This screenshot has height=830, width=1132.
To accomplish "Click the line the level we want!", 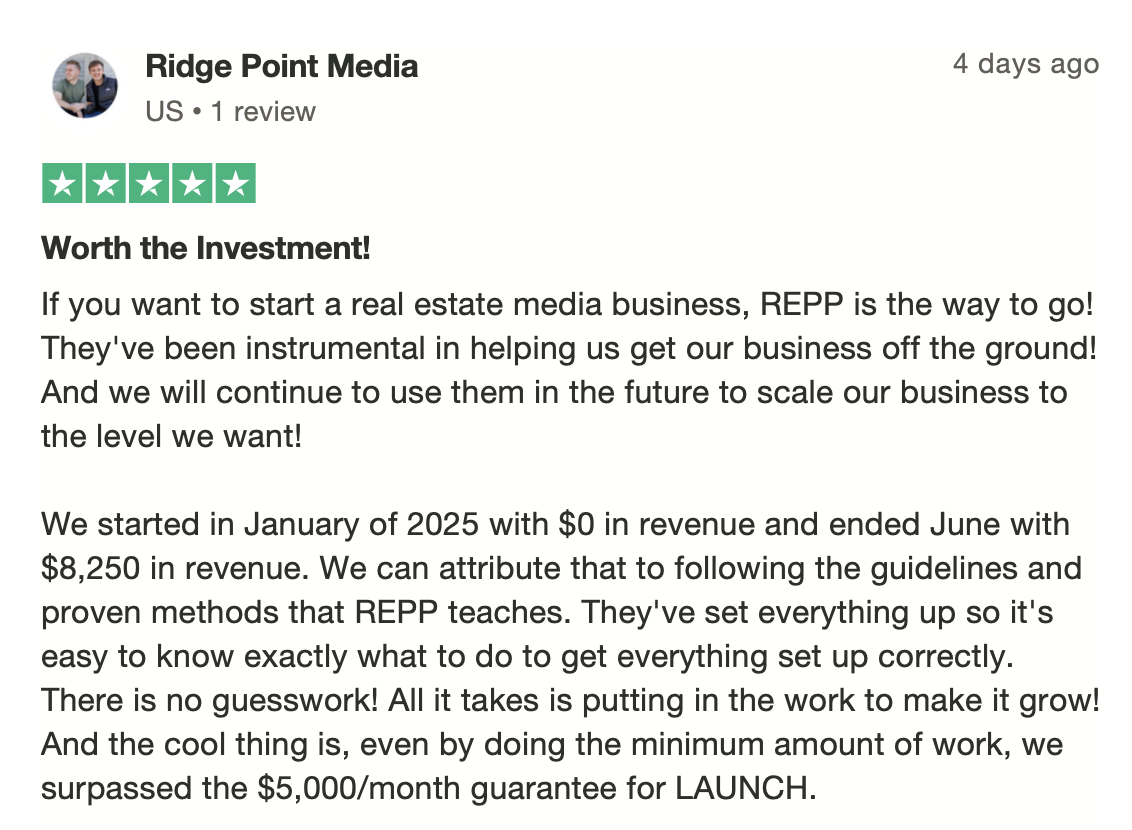I will click(x=171, y=437).
